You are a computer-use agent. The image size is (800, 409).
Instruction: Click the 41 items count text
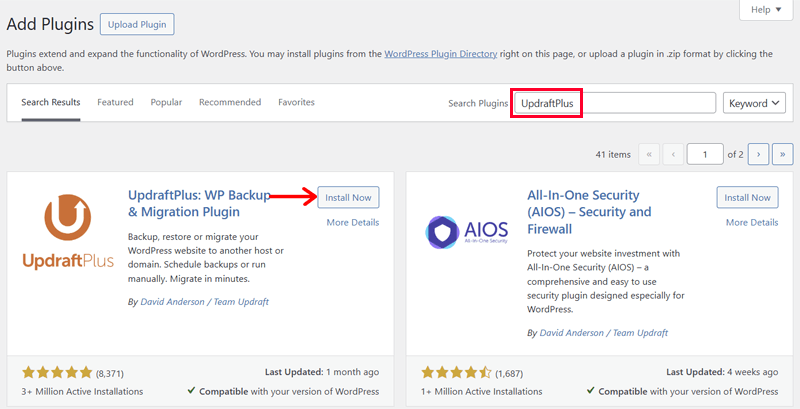(613, 155)
